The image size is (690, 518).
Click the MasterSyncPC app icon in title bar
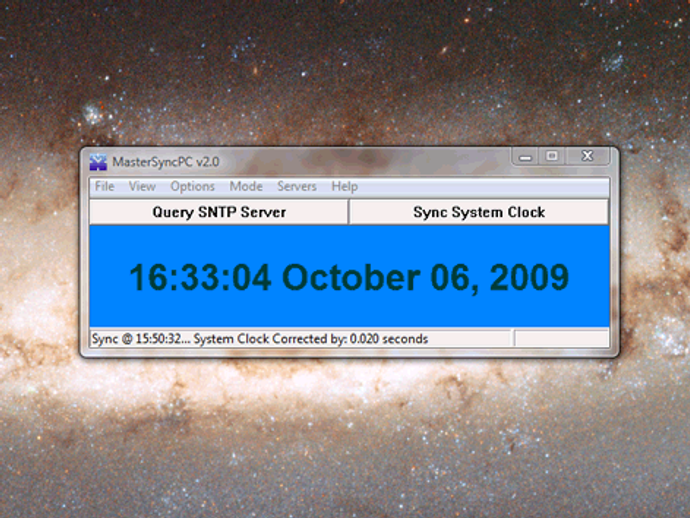98,162
